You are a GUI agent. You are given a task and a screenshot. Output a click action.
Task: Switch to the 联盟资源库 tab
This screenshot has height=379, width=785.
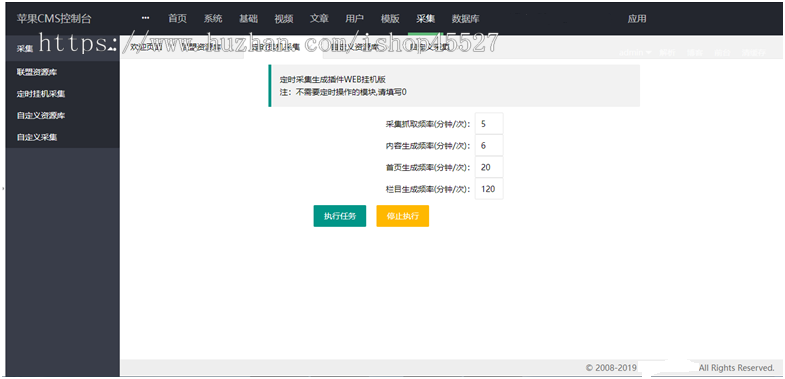(x=201, y=48)
